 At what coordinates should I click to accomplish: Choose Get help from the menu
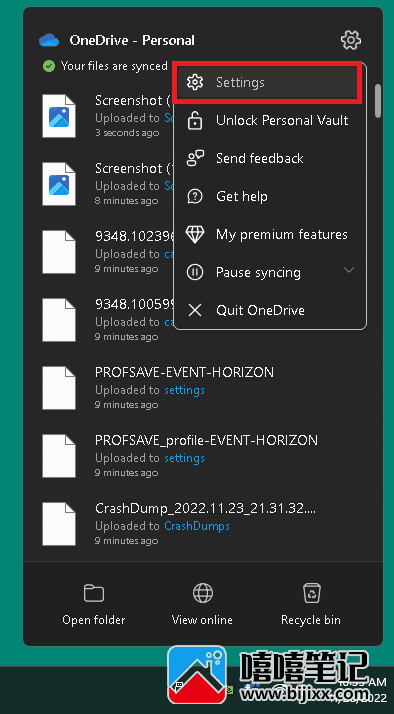click(270, 197)
